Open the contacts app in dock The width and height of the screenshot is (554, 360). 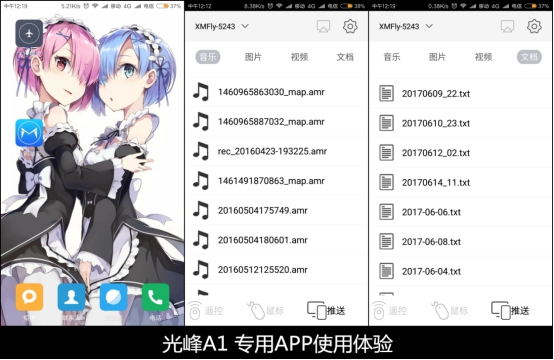coord(71,297)
